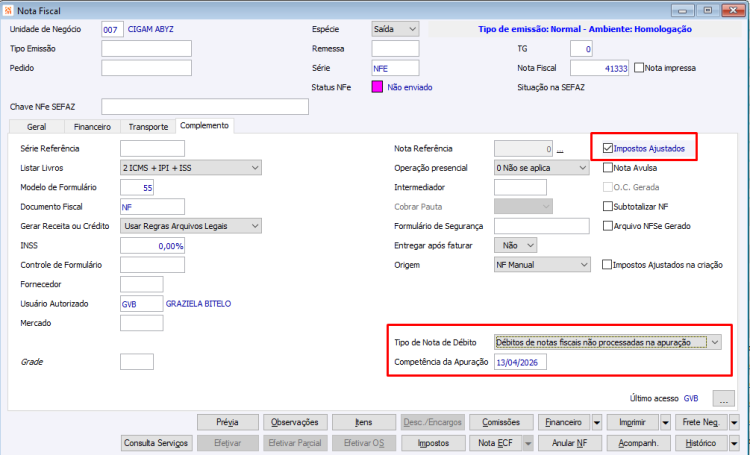Click the Intermediador input field
Viewport: 750px width, 455px height.
[x=520, y=187]
